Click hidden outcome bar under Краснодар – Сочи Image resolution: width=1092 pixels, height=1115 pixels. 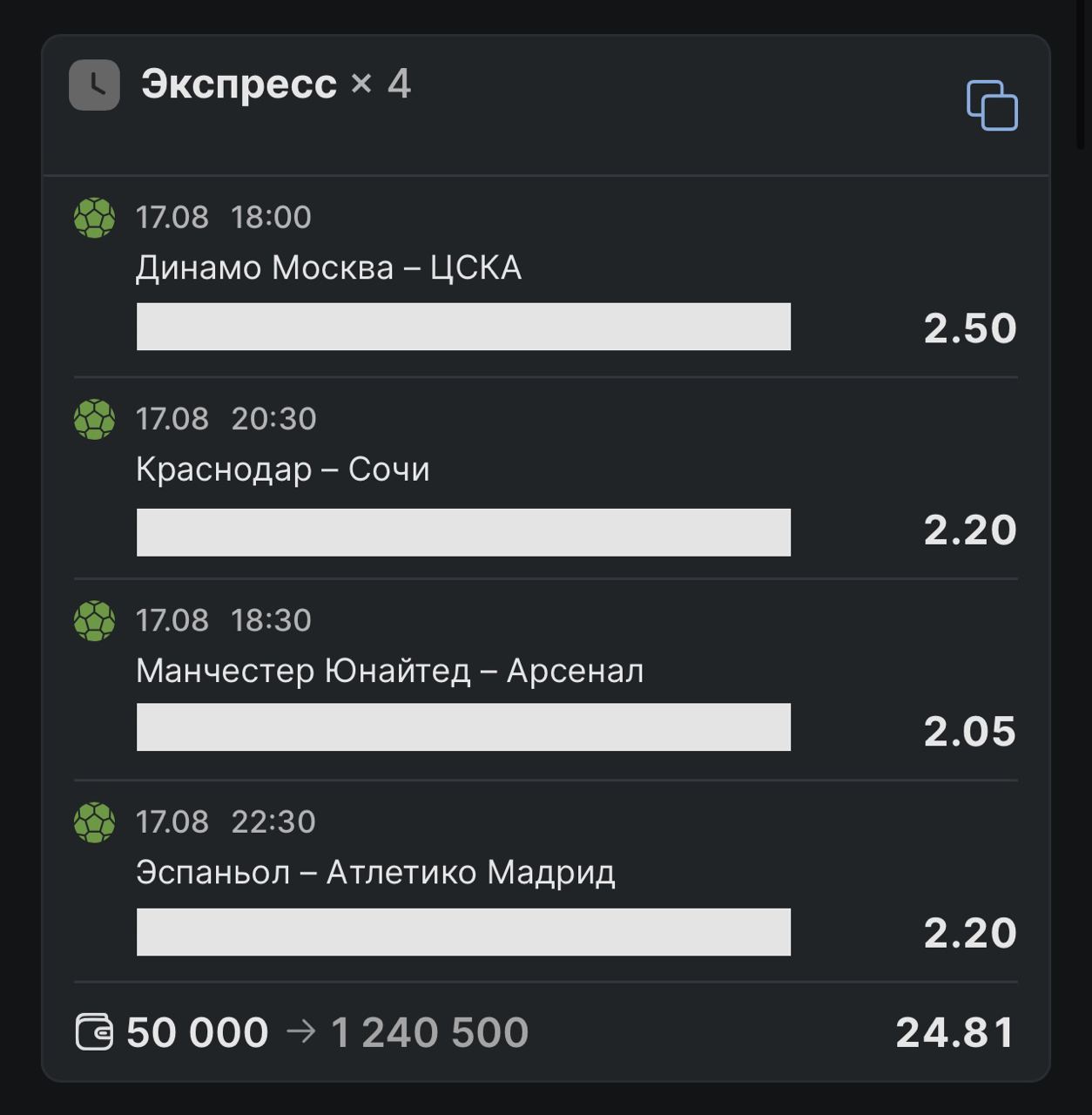pos(463,532)
